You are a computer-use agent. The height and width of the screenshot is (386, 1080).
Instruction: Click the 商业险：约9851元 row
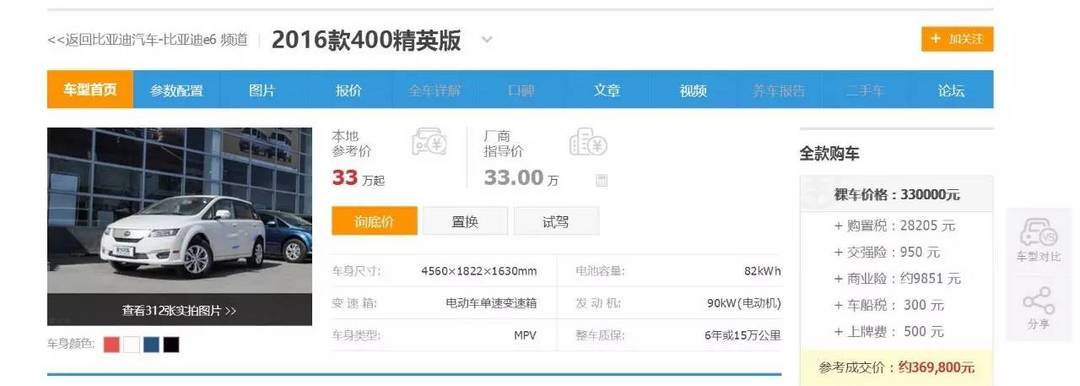[897, 278]
